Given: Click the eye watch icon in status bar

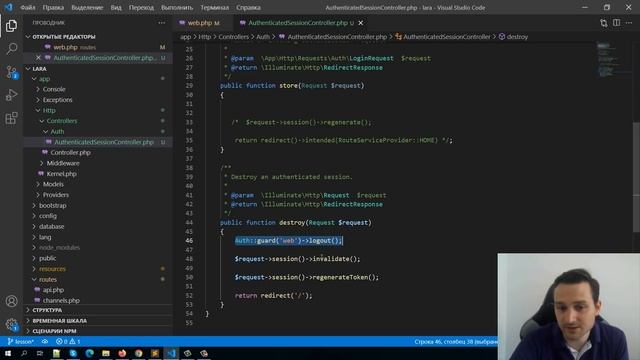Looking at the screenshot, I should (x=45, y=341).
